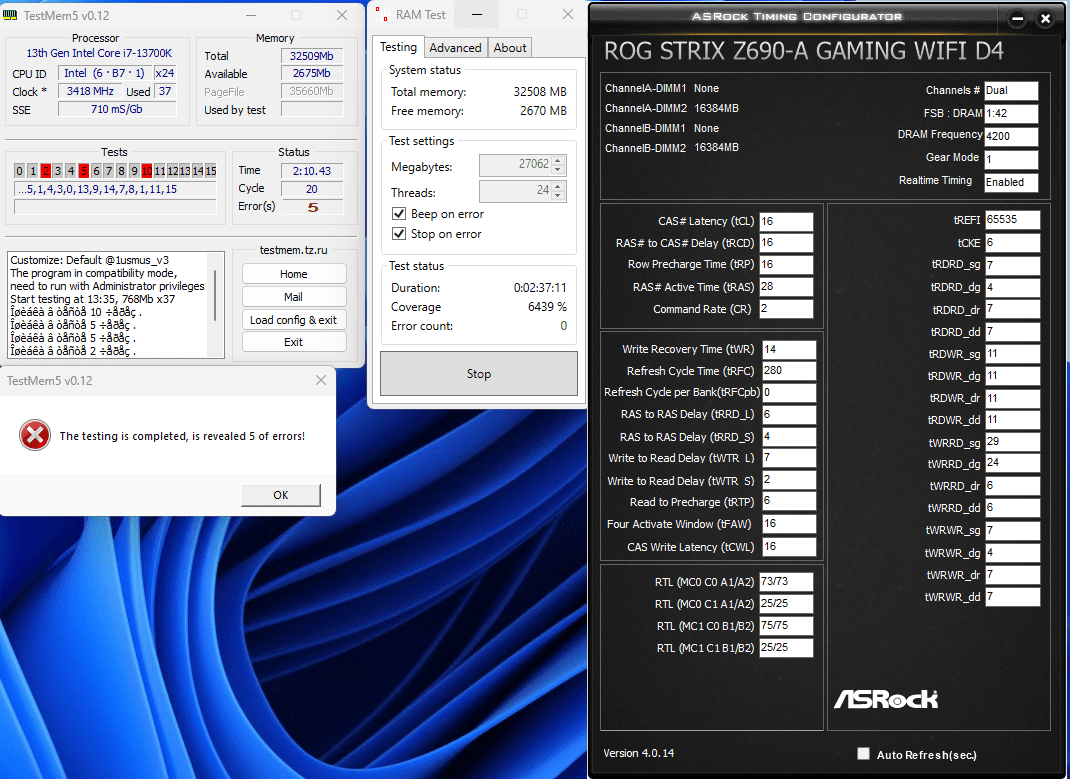Click the red error icon in TestMem5 dialog
1070x779 pixels.
coord(34,435)
